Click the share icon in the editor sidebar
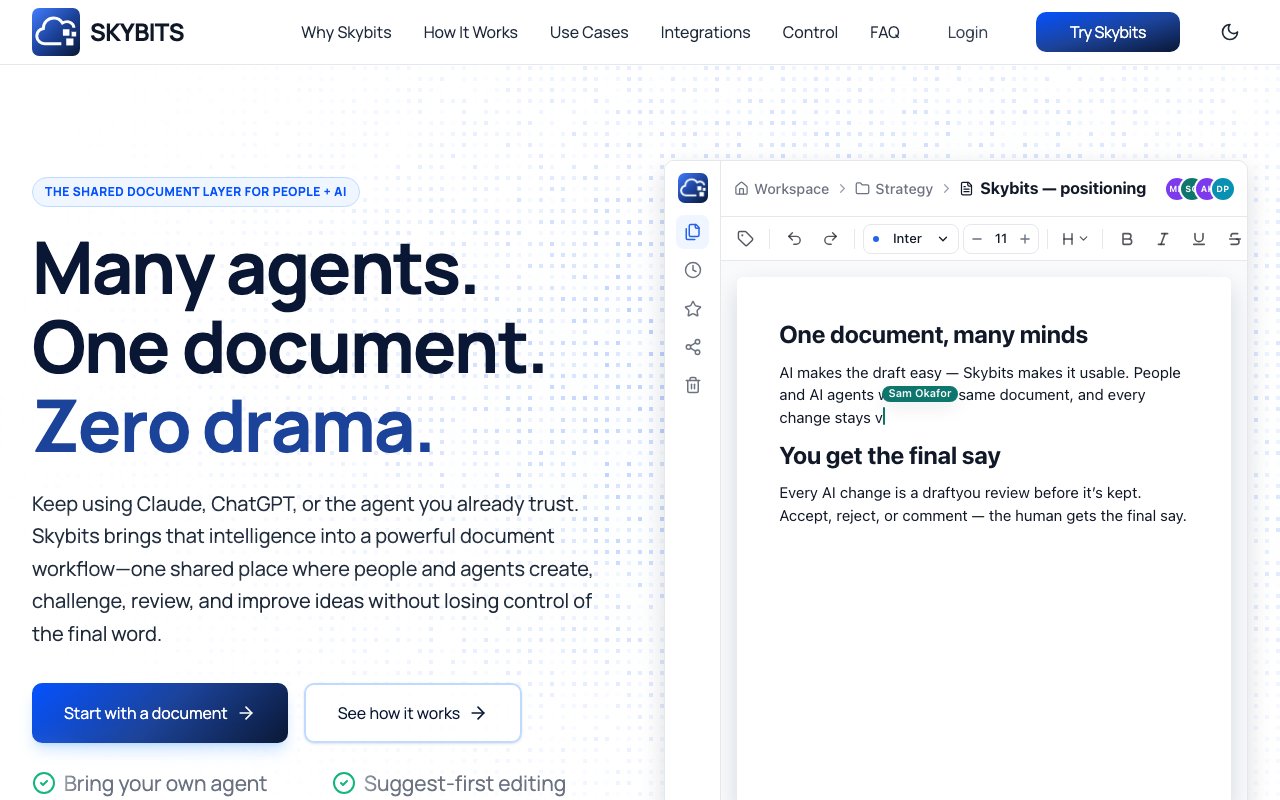Viewport: 1280px width, 800px height. pos(693,347)
